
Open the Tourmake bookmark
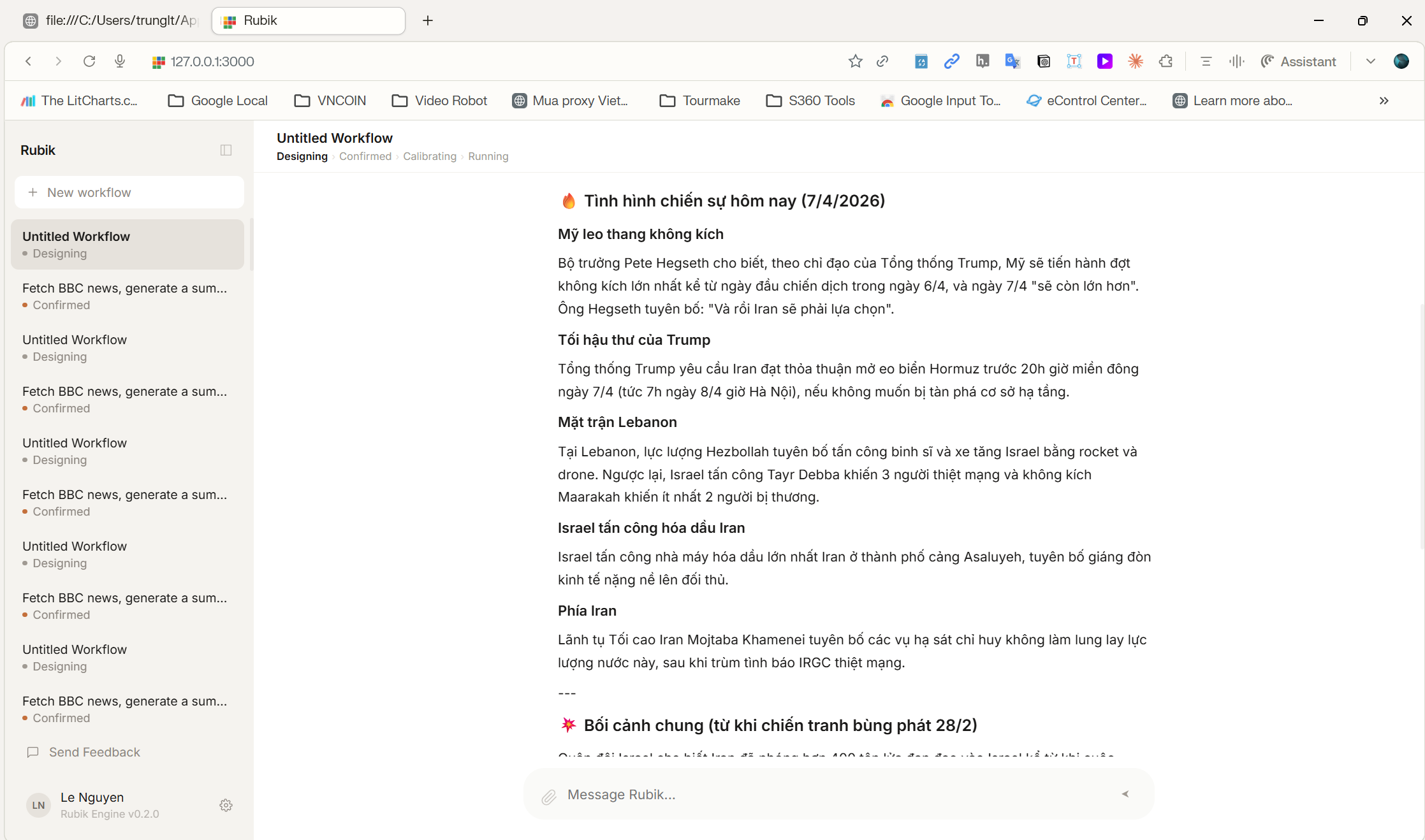[699, 100]
